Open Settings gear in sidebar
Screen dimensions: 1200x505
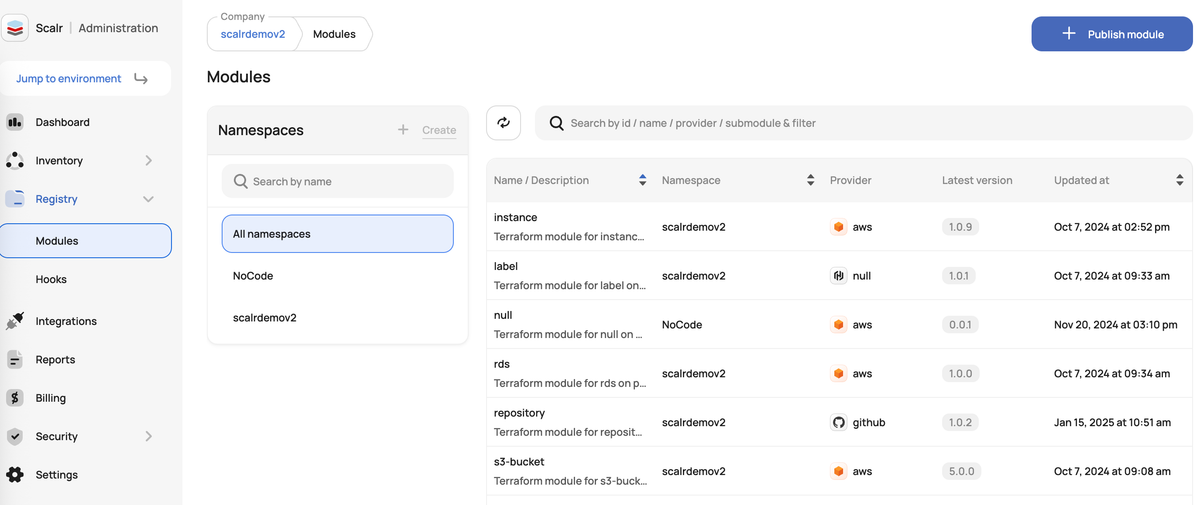[15, 475]
